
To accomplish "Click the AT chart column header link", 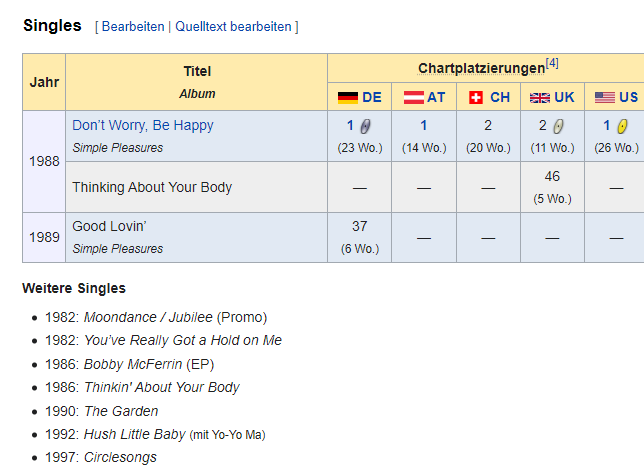I will click(436, 98).
